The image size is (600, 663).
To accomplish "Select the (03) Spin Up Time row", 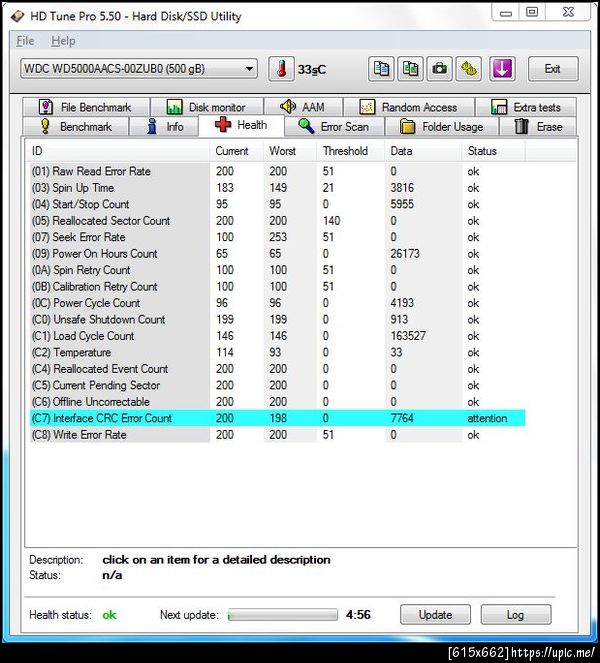I will click(278, 188).
